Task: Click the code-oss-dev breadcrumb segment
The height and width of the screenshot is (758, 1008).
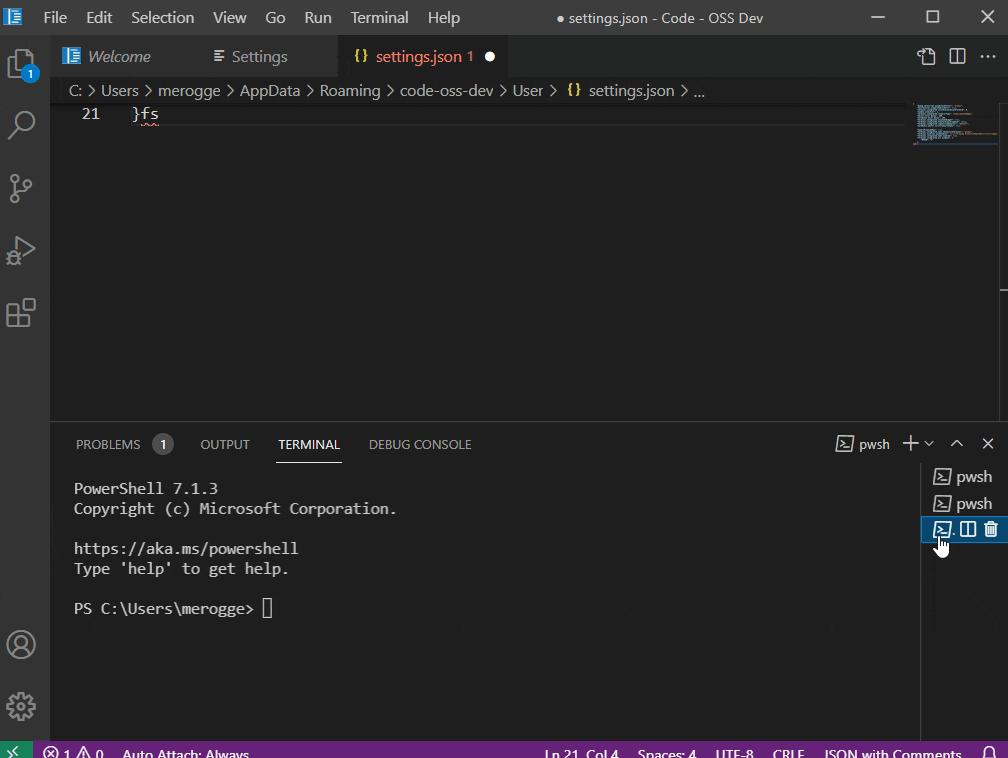Action: click(x=446, y=91)
